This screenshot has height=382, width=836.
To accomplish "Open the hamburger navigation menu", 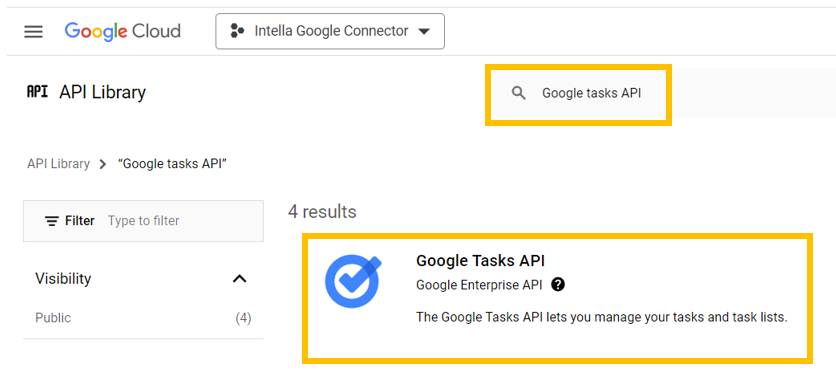I will coord(33,31).
